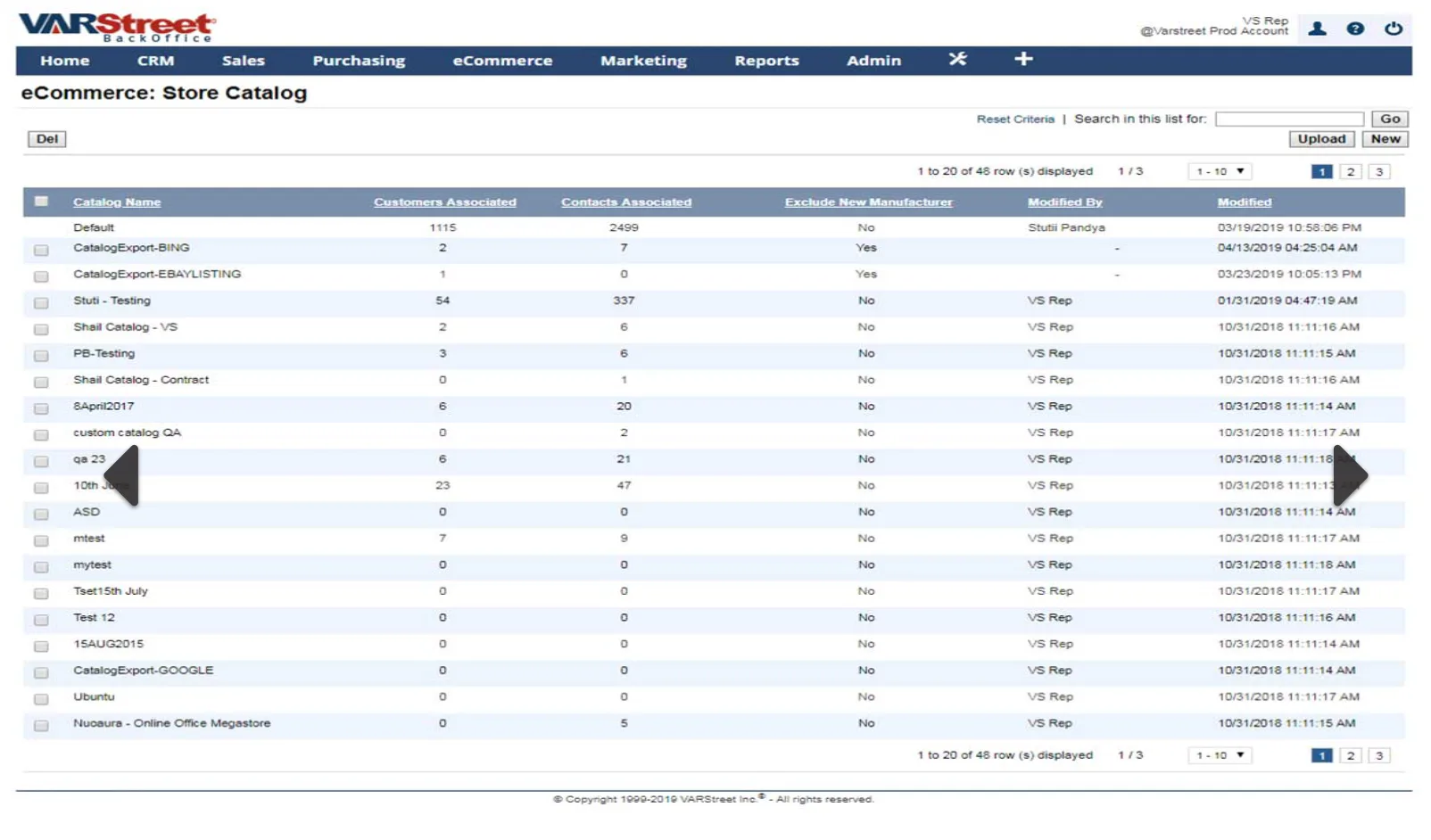Click the Default catalog name
The height and width of the screenshot is (840, 1431).
pyautogui.click(x=94, y=227)
